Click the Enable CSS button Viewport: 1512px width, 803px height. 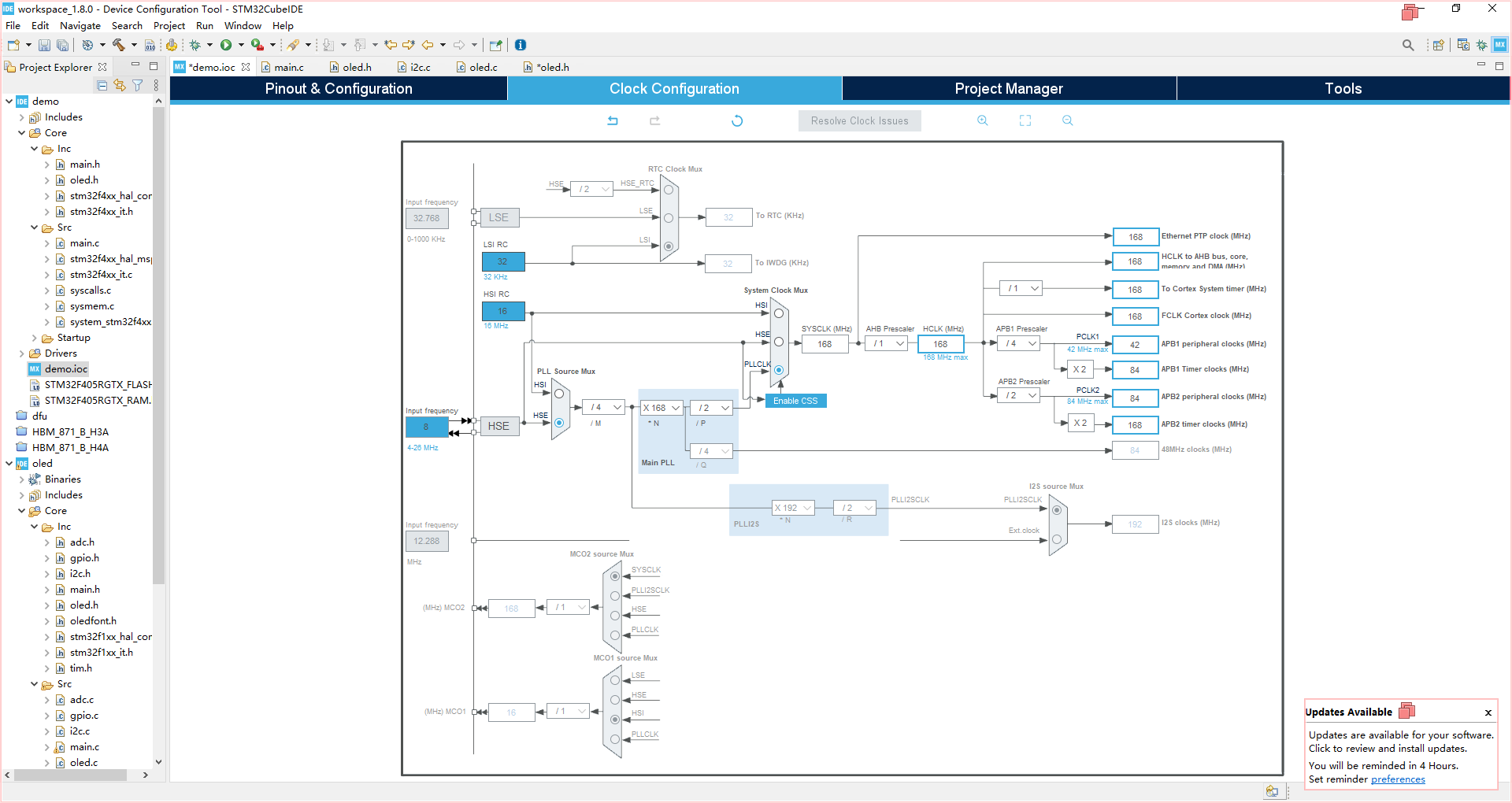tap(795, 401)
